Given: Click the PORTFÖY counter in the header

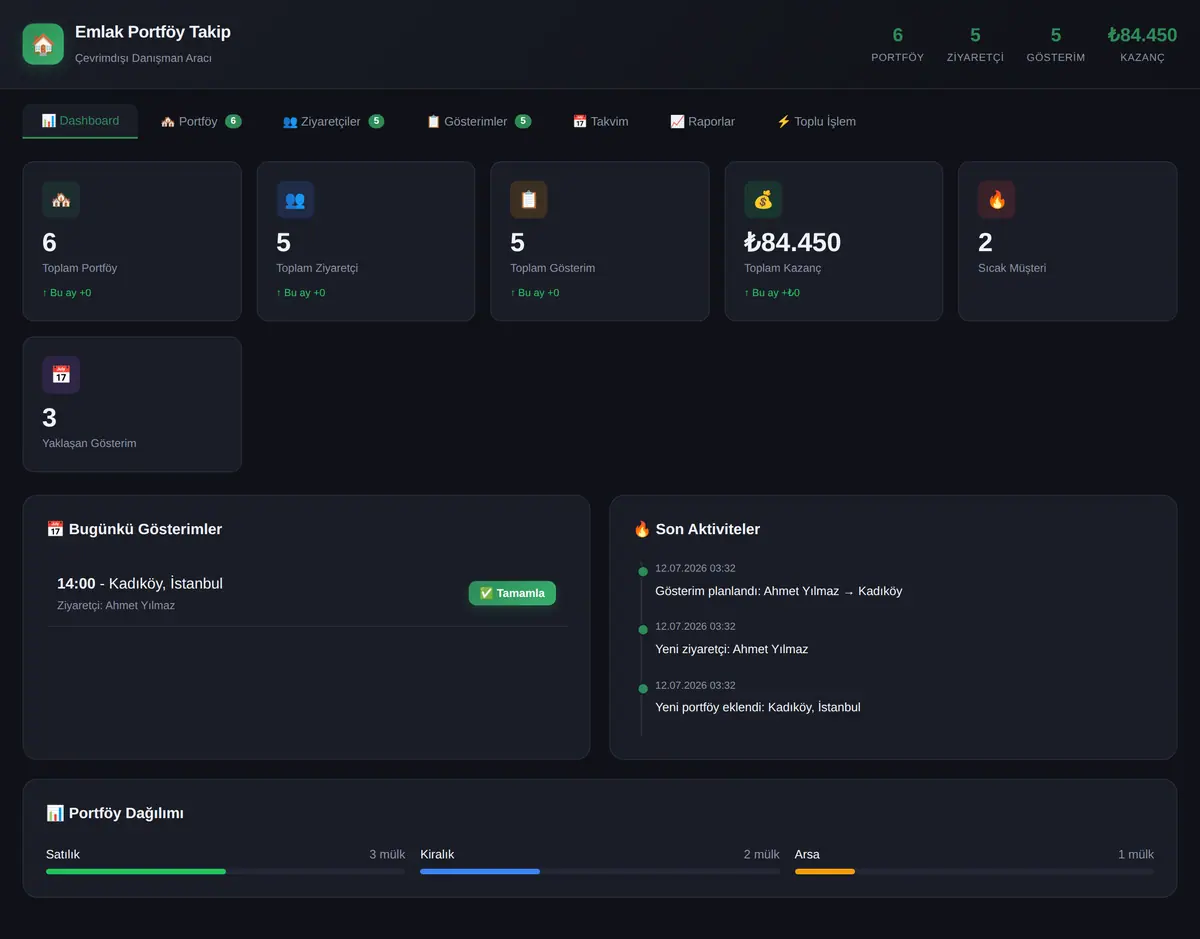Looking at the screenshot, I should [898, 45].
